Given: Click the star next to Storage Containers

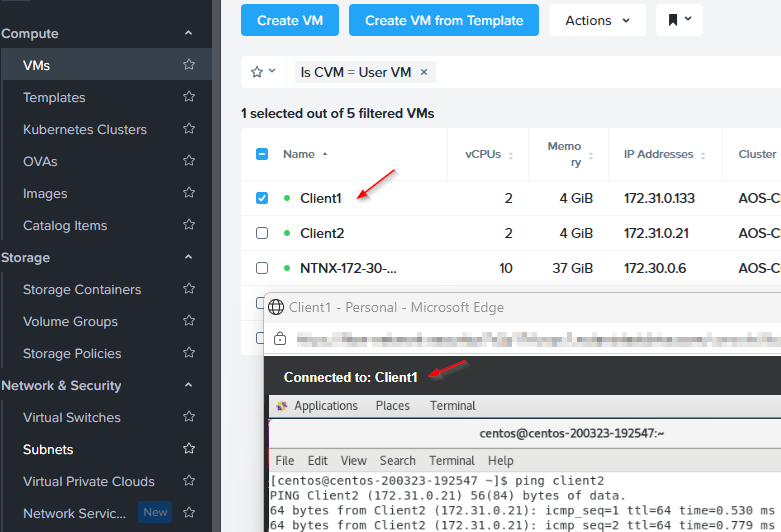Looking at the screenshot, I should click(189, 288).
